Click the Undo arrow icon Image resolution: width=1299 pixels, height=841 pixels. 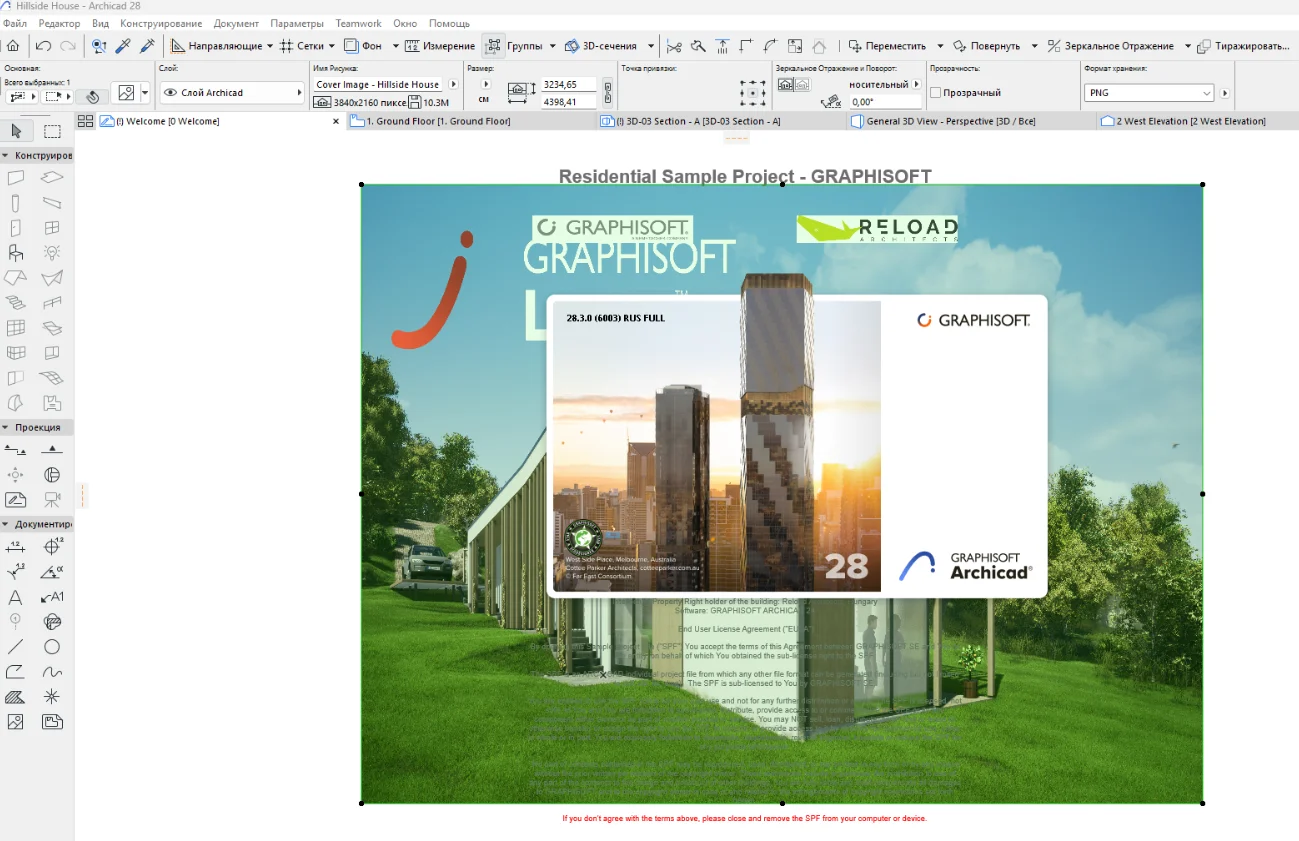tap(43, 45)
